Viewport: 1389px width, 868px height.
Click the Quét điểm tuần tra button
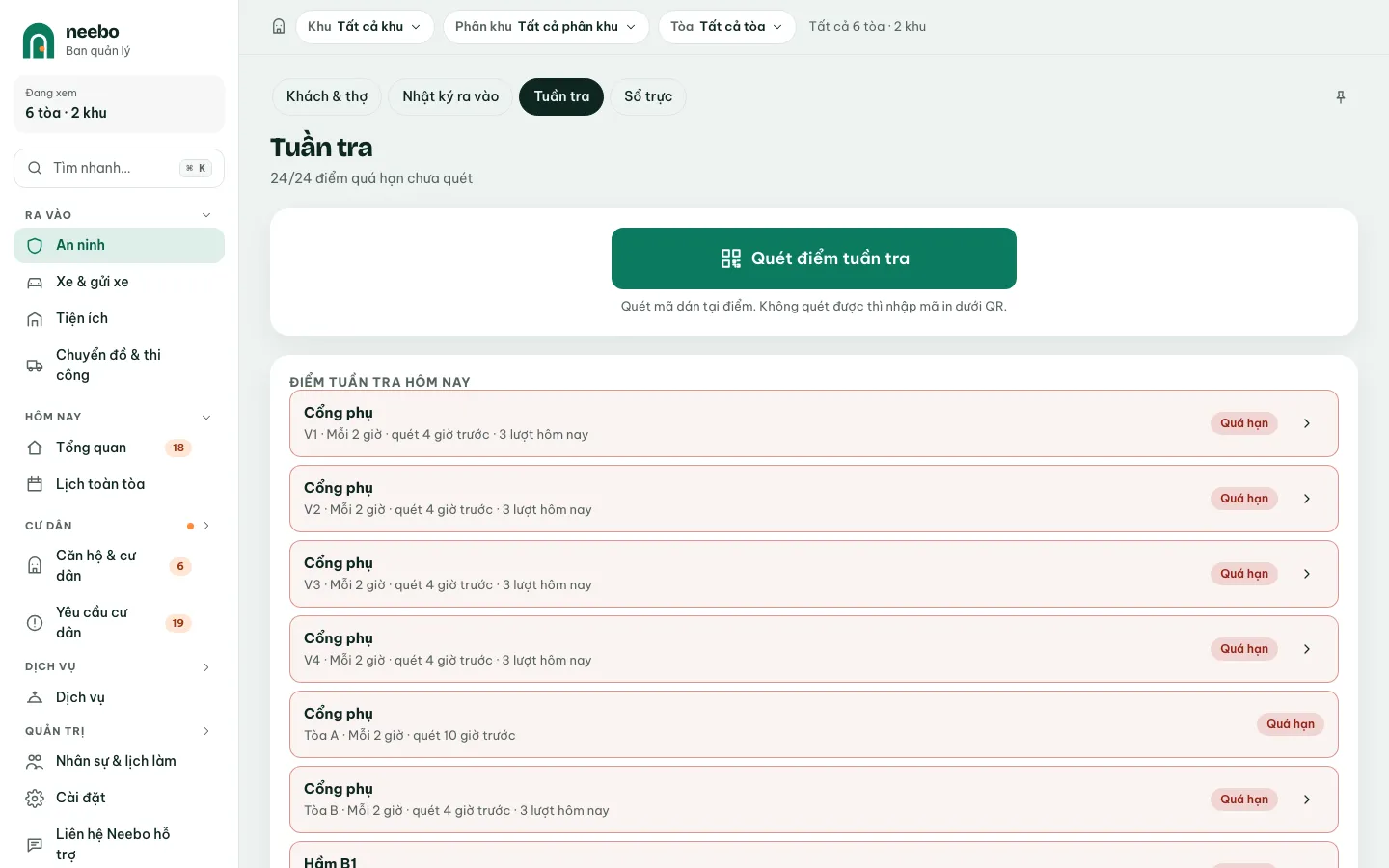(x=814, y=258)
